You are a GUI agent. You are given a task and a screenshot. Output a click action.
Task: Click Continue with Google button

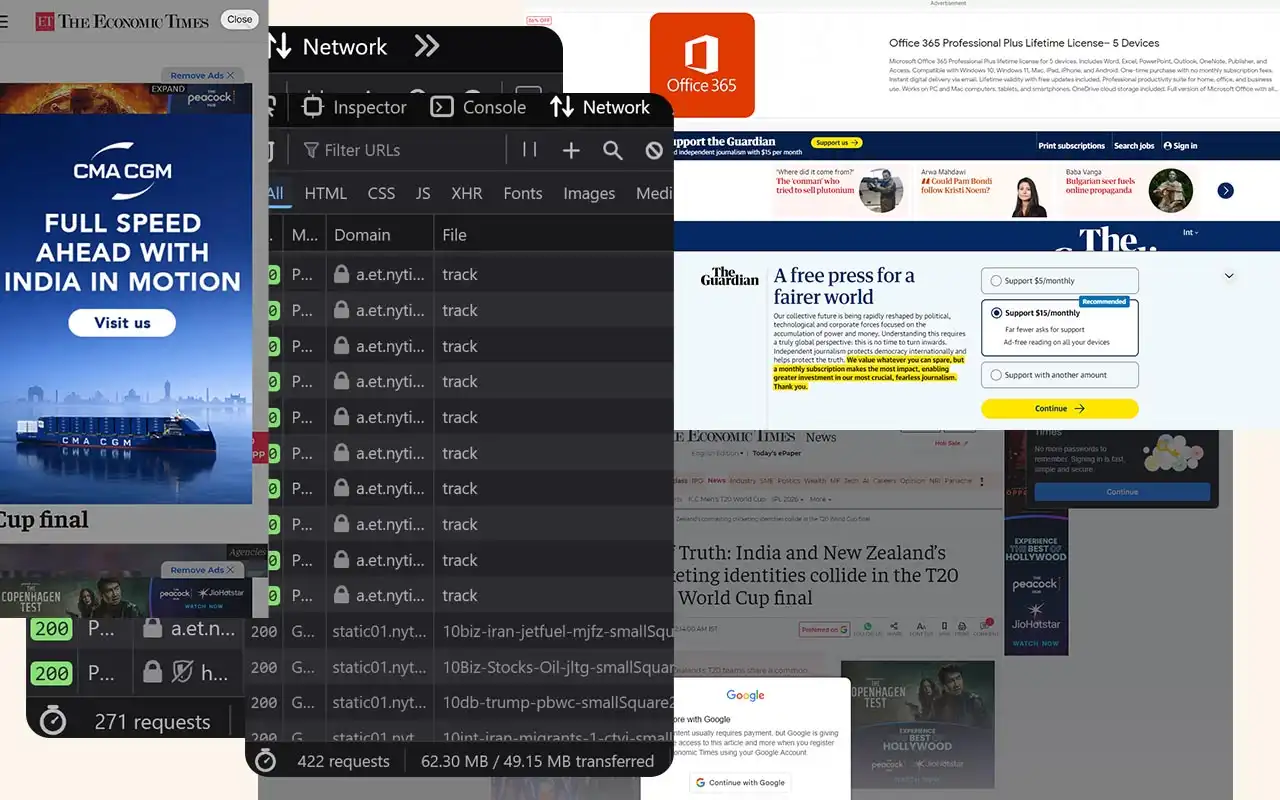(x=740, y=782)
